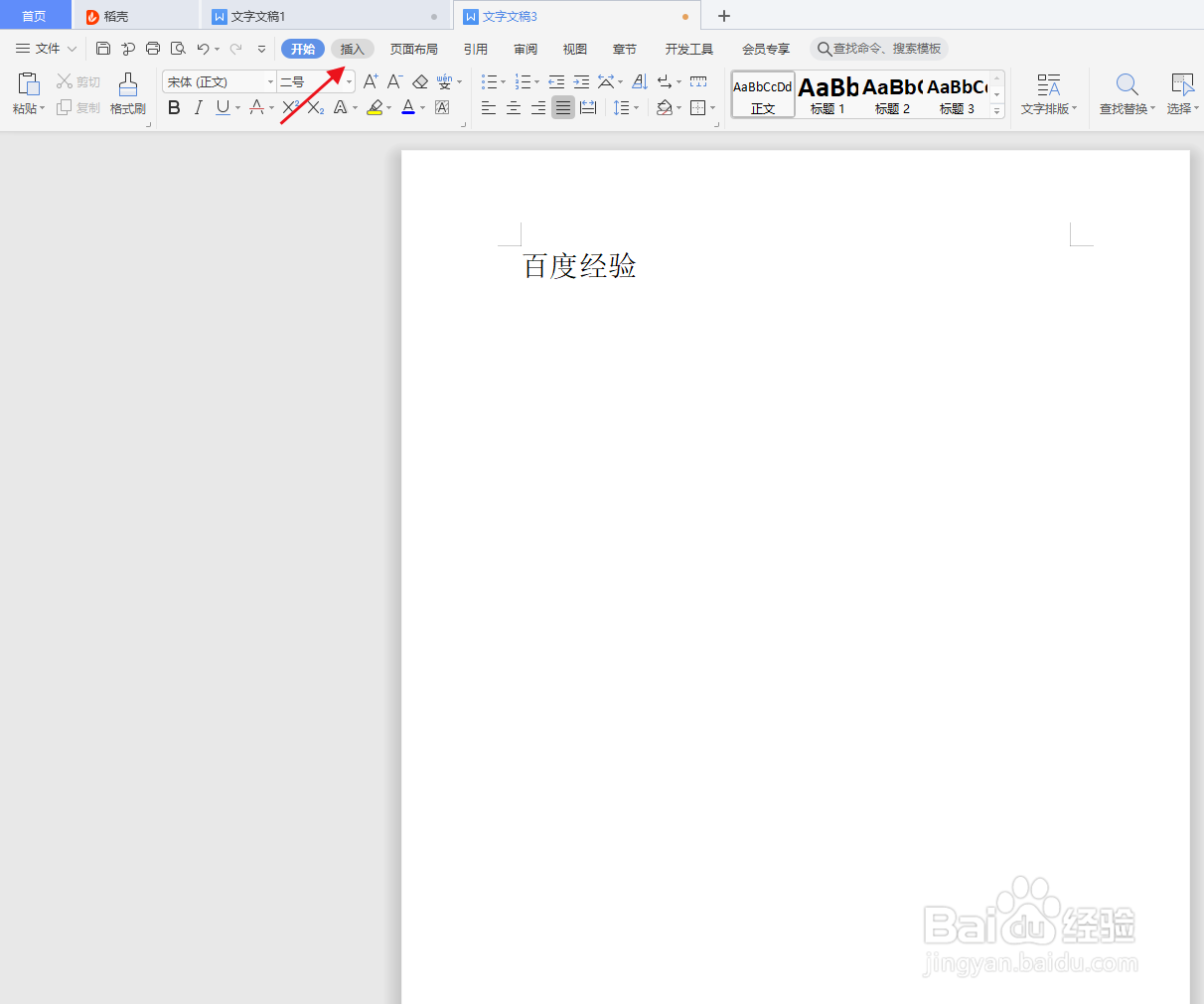The image size is (1204, 1004).
Task: Click the yellow text highlight color button
Action: [375, 107]
